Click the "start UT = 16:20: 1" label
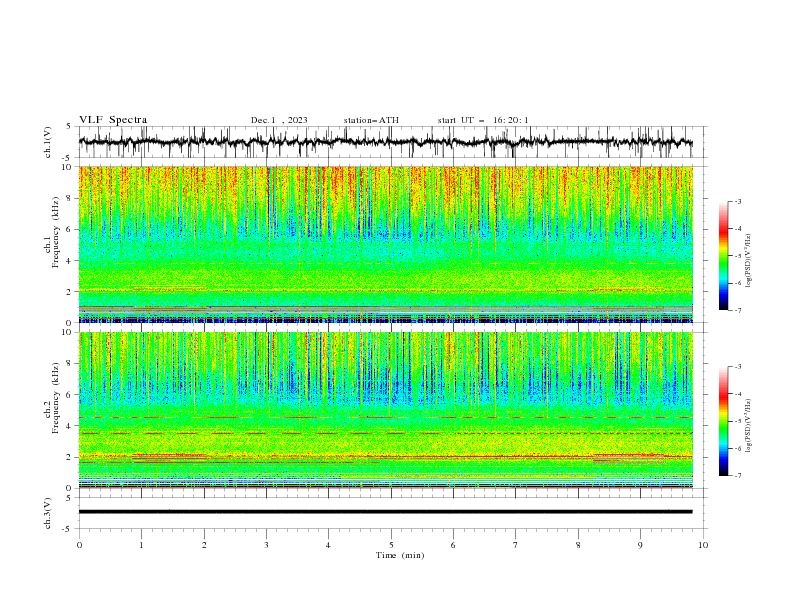Image resolution: width=792 pixels, height=612 pixels. click(483, 120)
